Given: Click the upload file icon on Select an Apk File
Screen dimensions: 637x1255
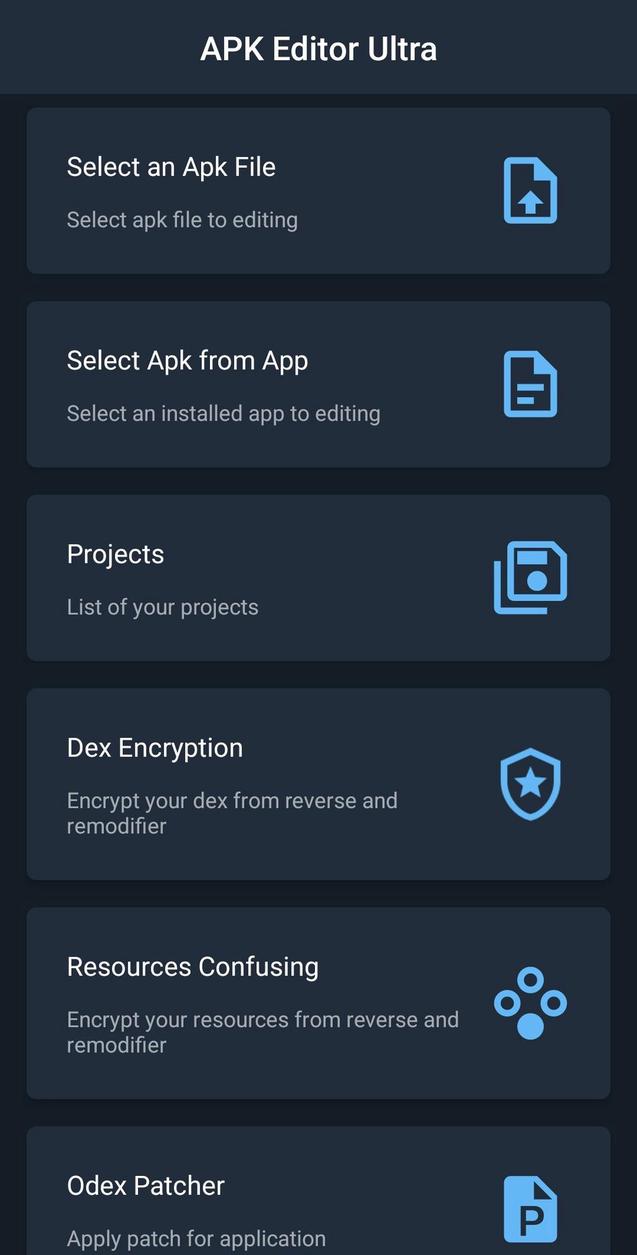Looking at the screenshot, I should coord(529,190).
